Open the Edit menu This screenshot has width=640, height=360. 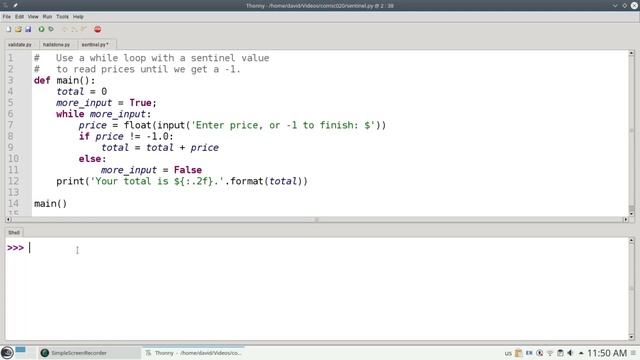click(20, 17)
